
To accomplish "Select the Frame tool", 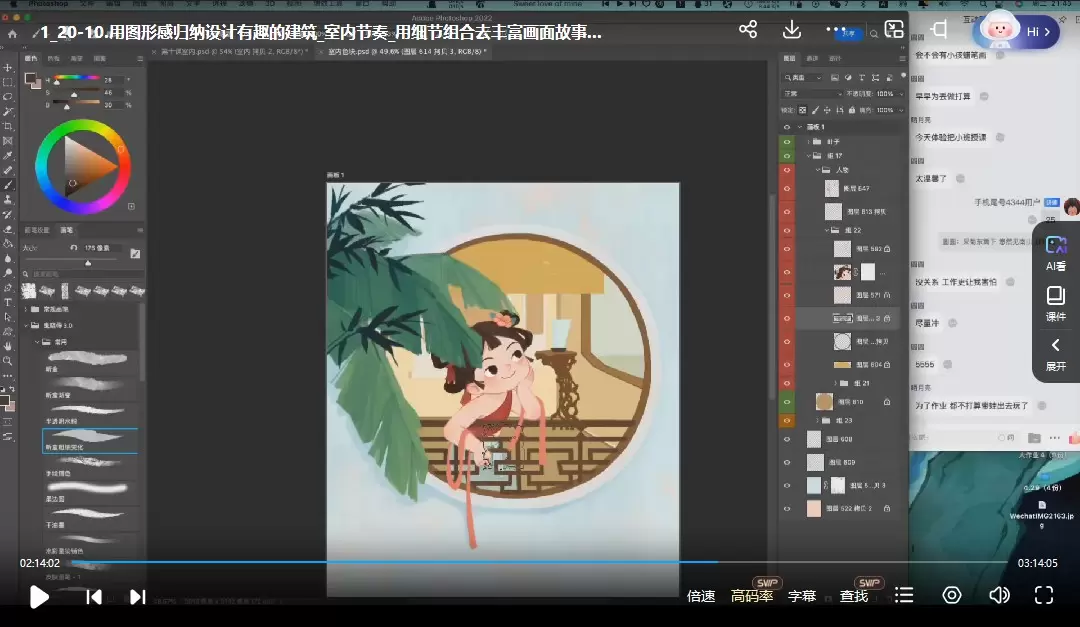I will (x=8, y=141).
